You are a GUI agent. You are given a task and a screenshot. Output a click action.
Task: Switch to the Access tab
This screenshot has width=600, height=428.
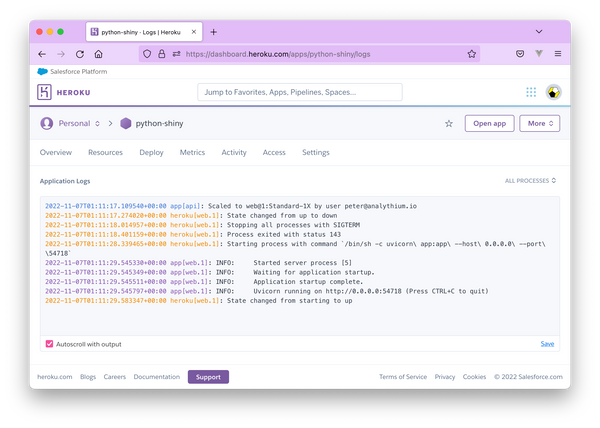coord(274,152)
